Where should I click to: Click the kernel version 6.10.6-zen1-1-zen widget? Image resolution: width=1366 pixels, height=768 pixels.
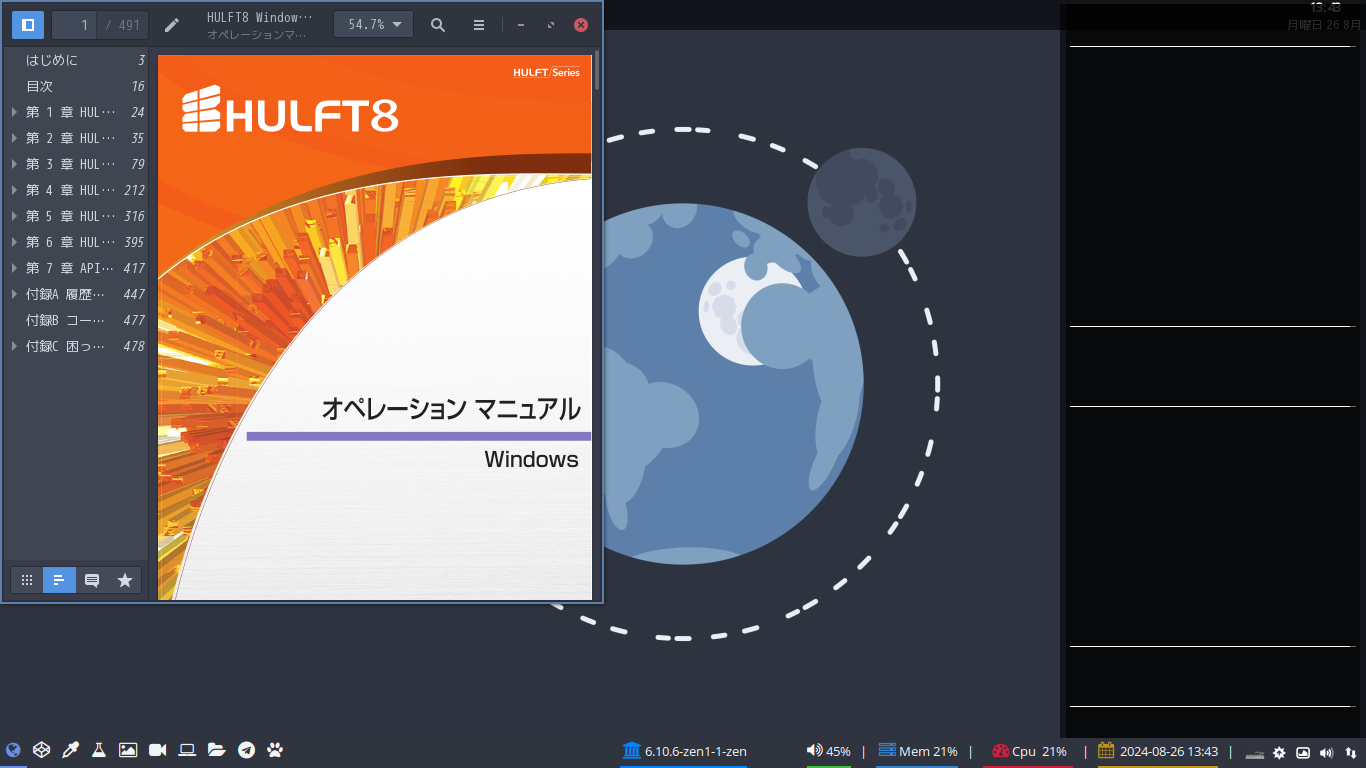click(684, 751)
